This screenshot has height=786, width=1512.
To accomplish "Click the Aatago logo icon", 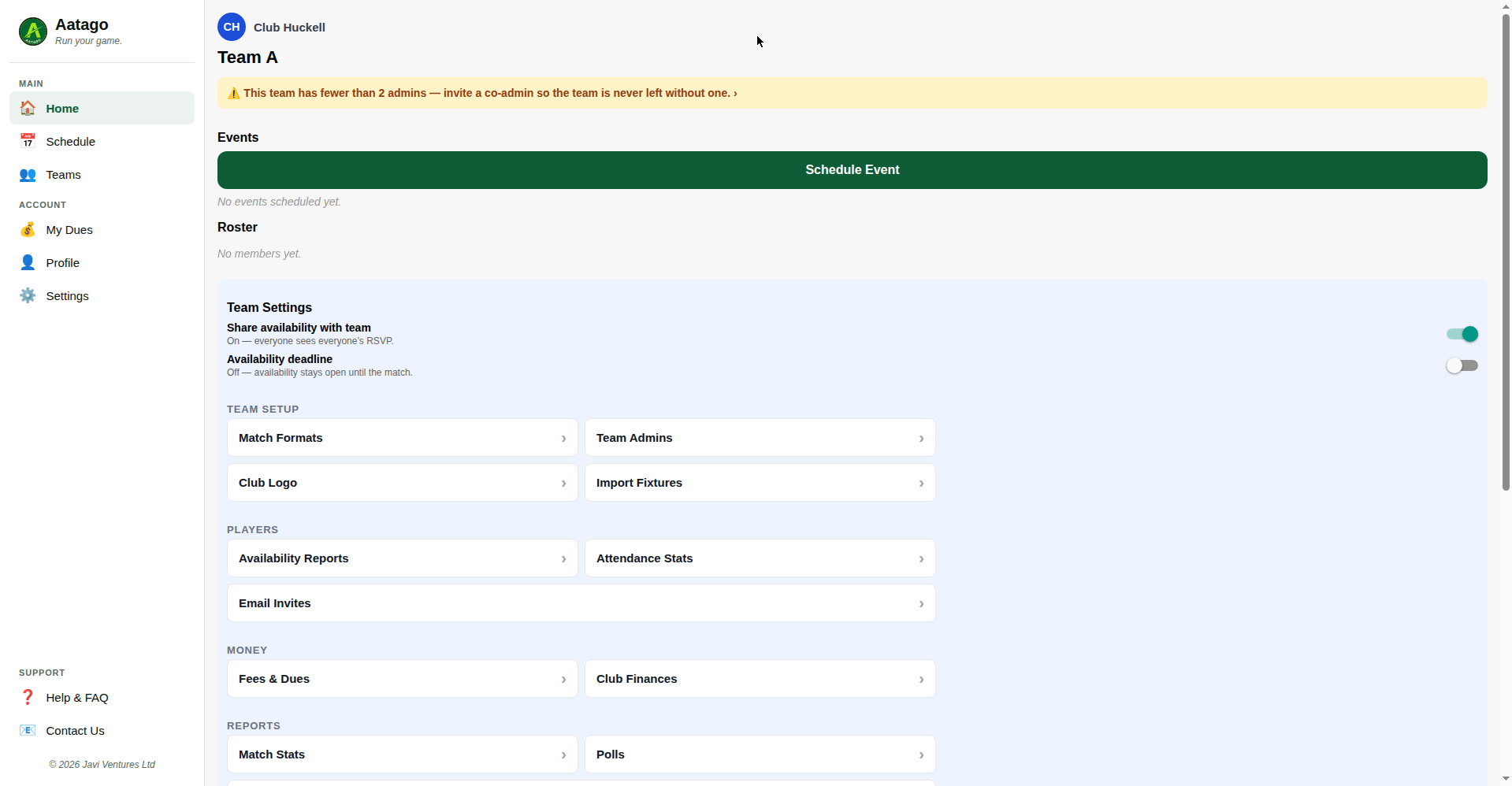I will [x=33, y=32].
